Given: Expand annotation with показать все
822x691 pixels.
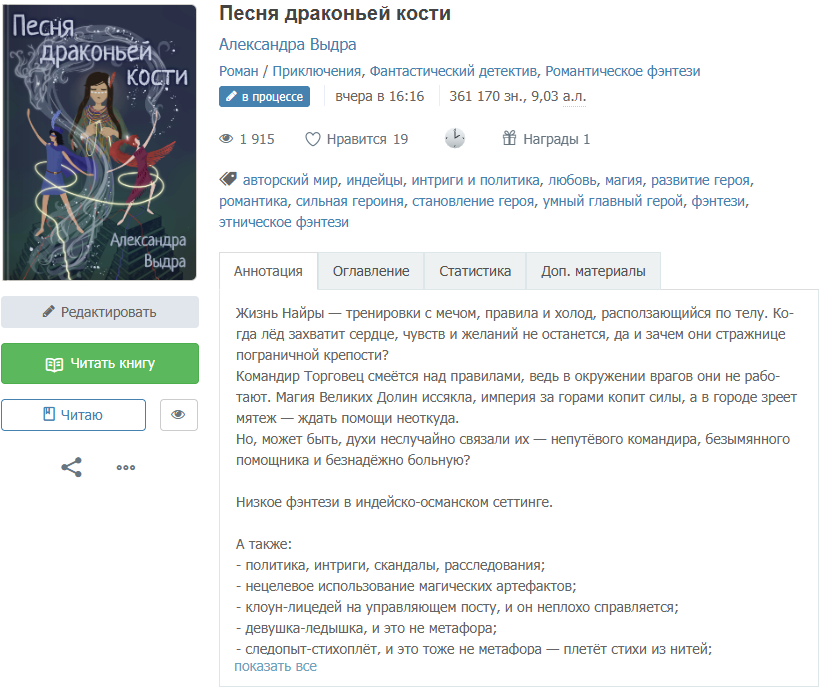Looking at the screenshot, I should (275, 666).
